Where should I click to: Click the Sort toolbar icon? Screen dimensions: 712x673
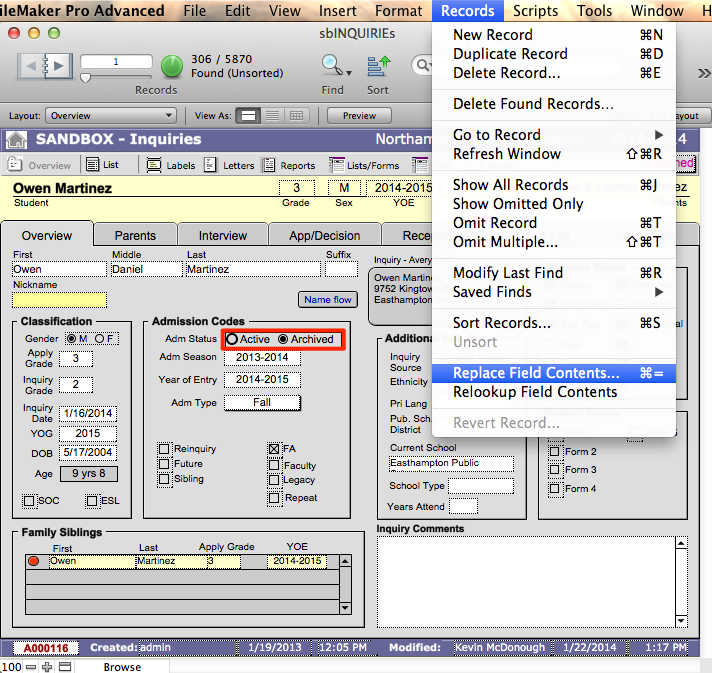378,66
